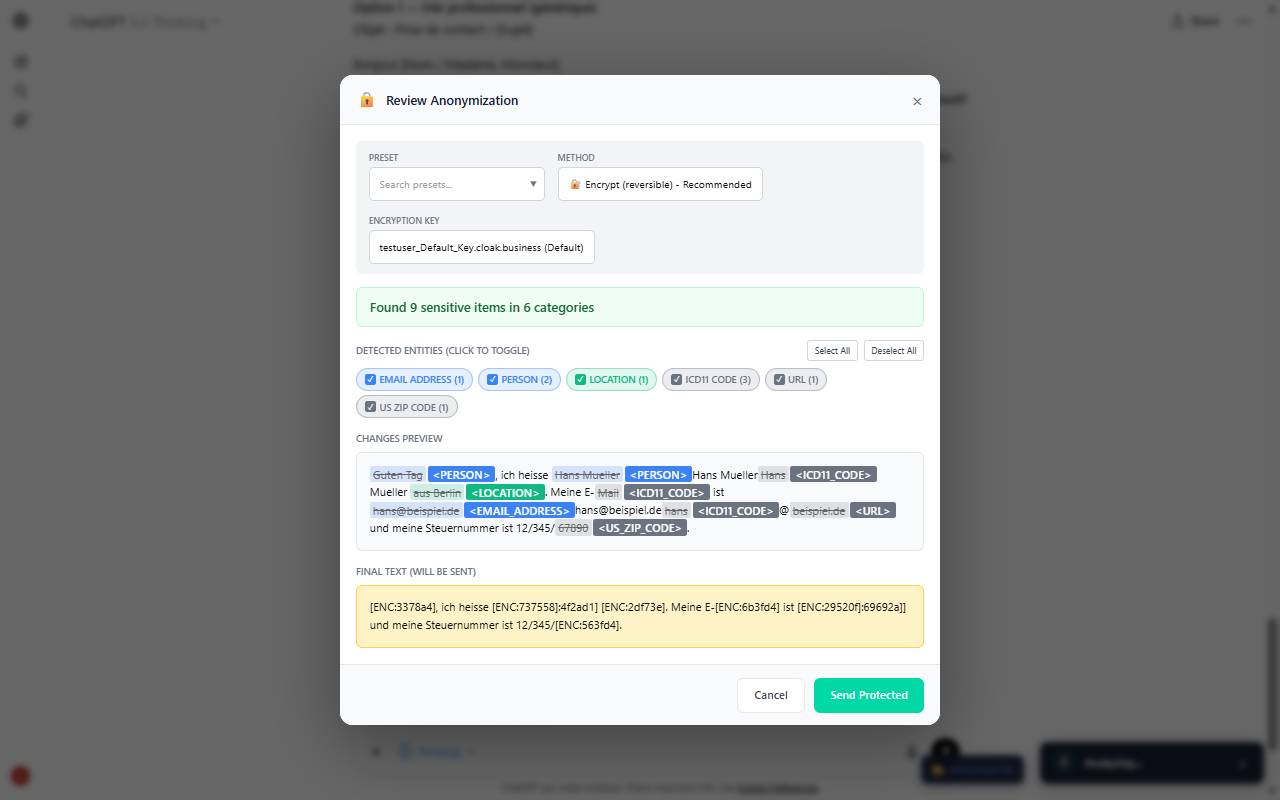Screen dimensions: 1280x800
Task: Click the final text output box
Action: (639, 616)
